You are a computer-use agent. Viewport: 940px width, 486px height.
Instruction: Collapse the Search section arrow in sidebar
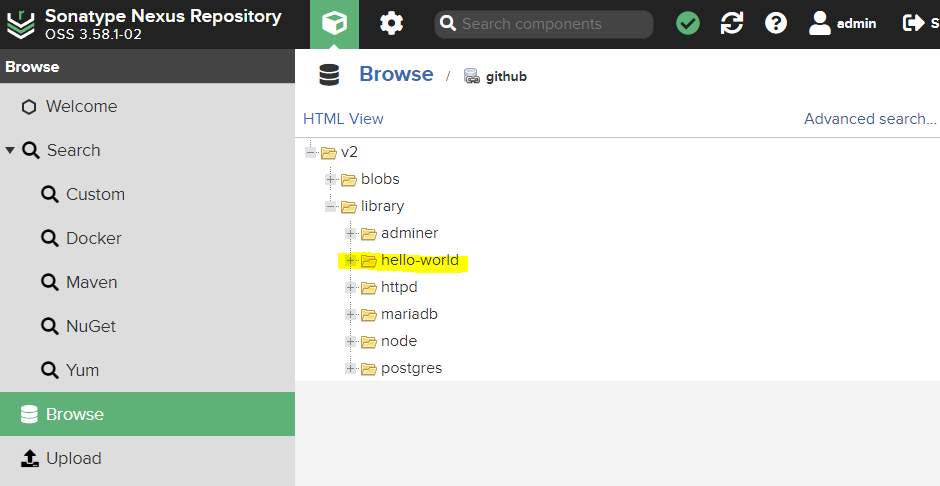(x=10, y=150)
